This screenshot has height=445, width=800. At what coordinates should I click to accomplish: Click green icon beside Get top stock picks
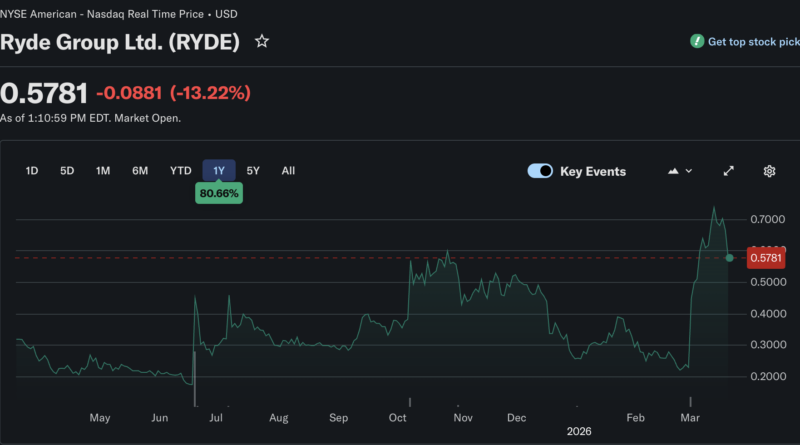pos(697,42)
